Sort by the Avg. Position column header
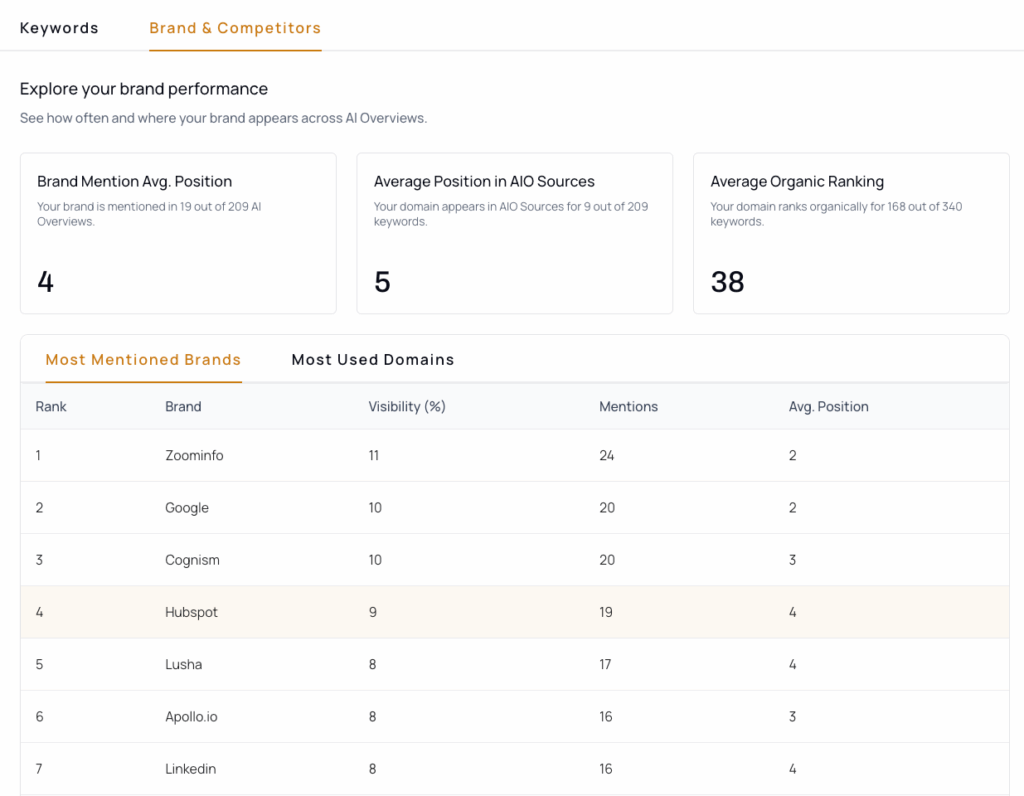Image resolution: width=1024 pixels, height=796 pixels. [x=829, y=406]
